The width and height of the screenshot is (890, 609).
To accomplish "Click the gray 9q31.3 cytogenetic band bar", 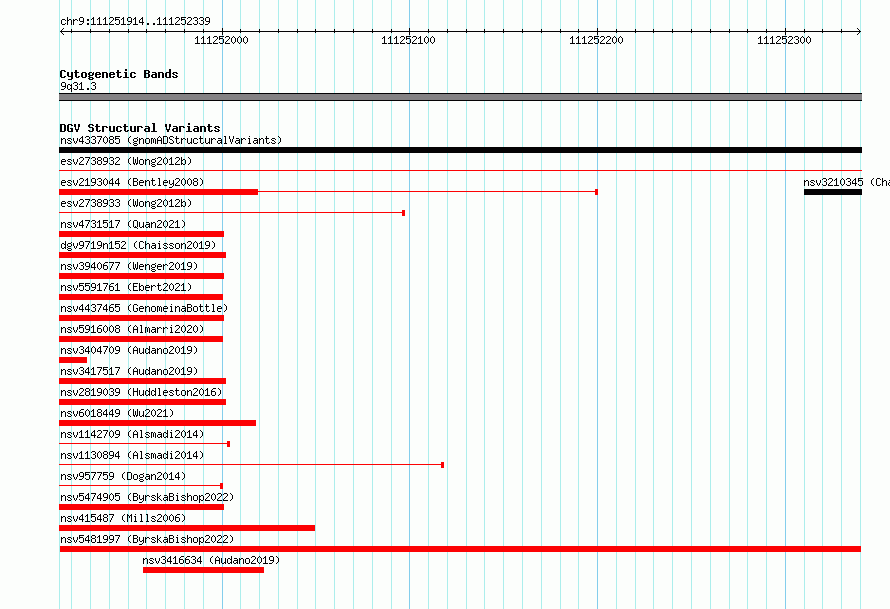I will tap(460, 97).
